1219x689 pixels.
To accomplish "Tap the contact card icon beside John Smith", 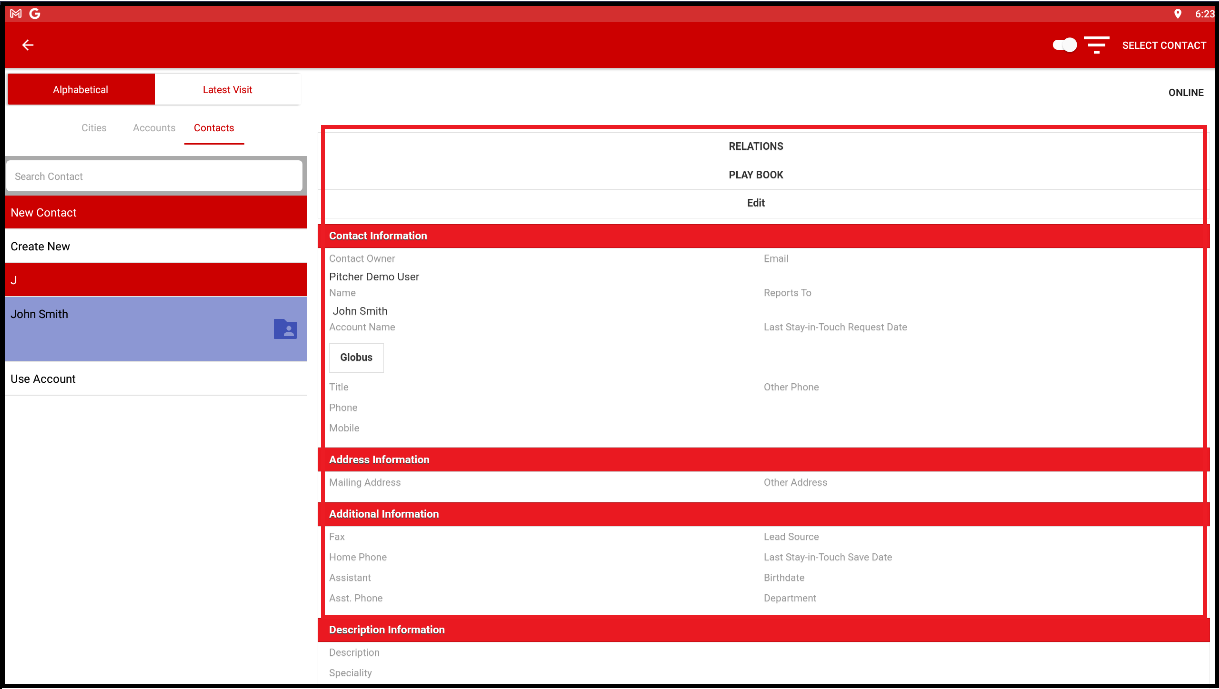I will (285, 328).
